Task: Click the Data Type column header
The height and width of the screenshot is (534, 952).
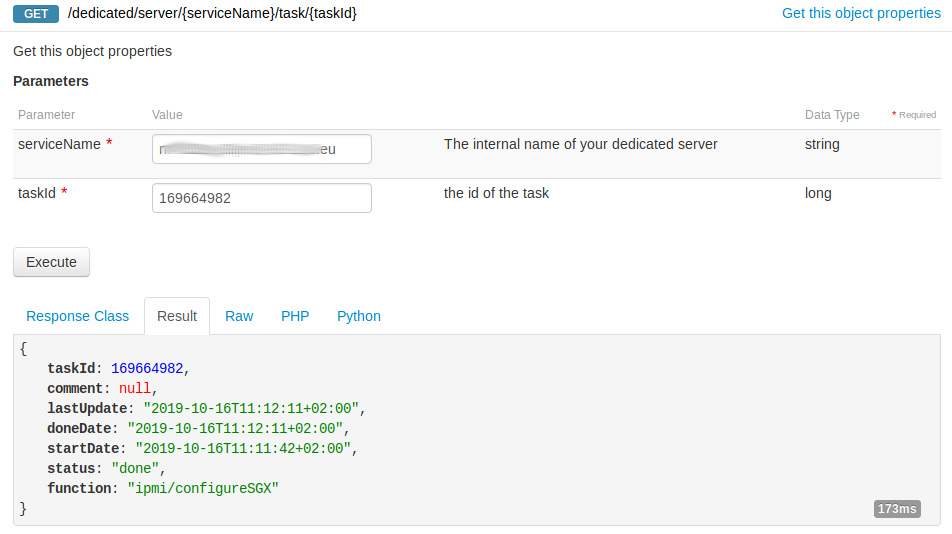Action: coord(832,115)
